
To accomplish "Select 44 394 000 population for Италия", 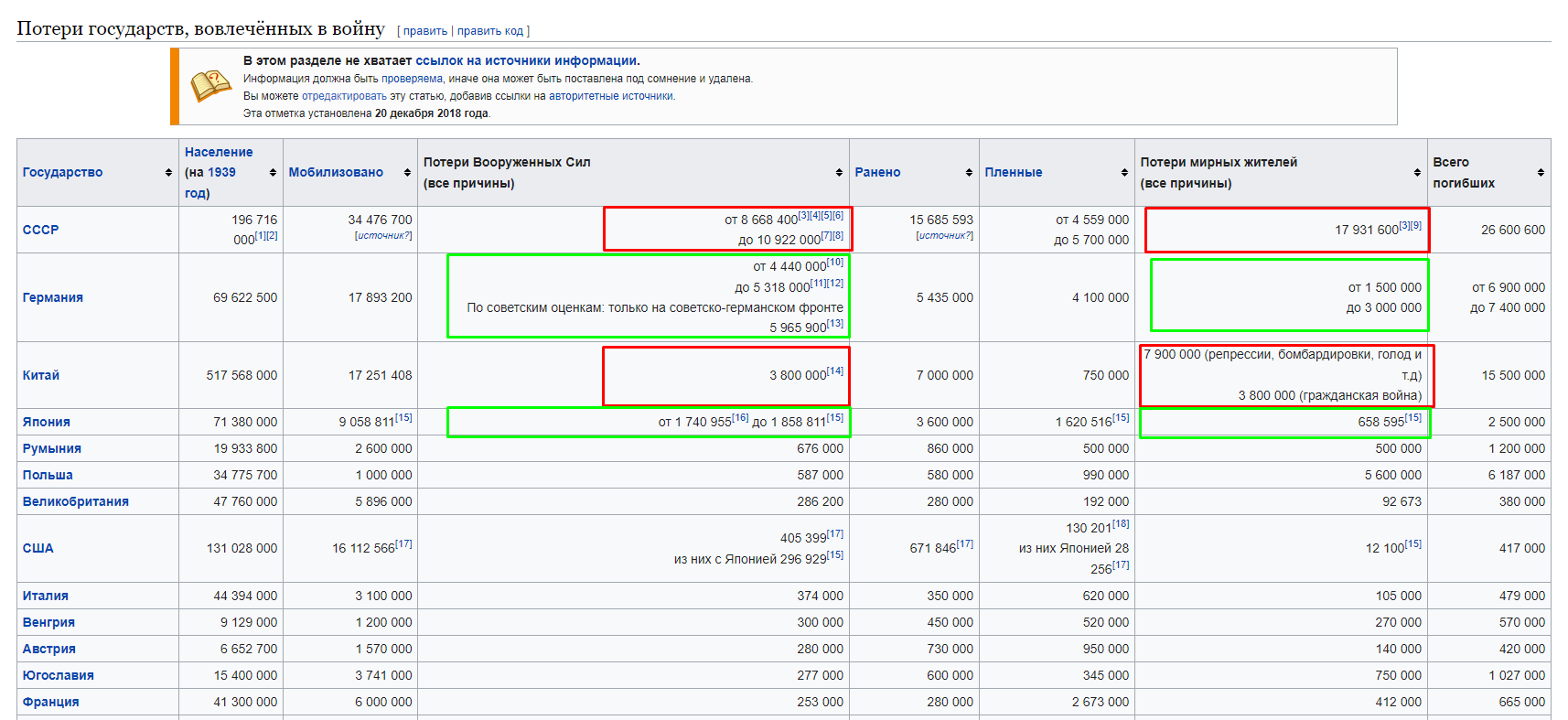I will (245, 596).
